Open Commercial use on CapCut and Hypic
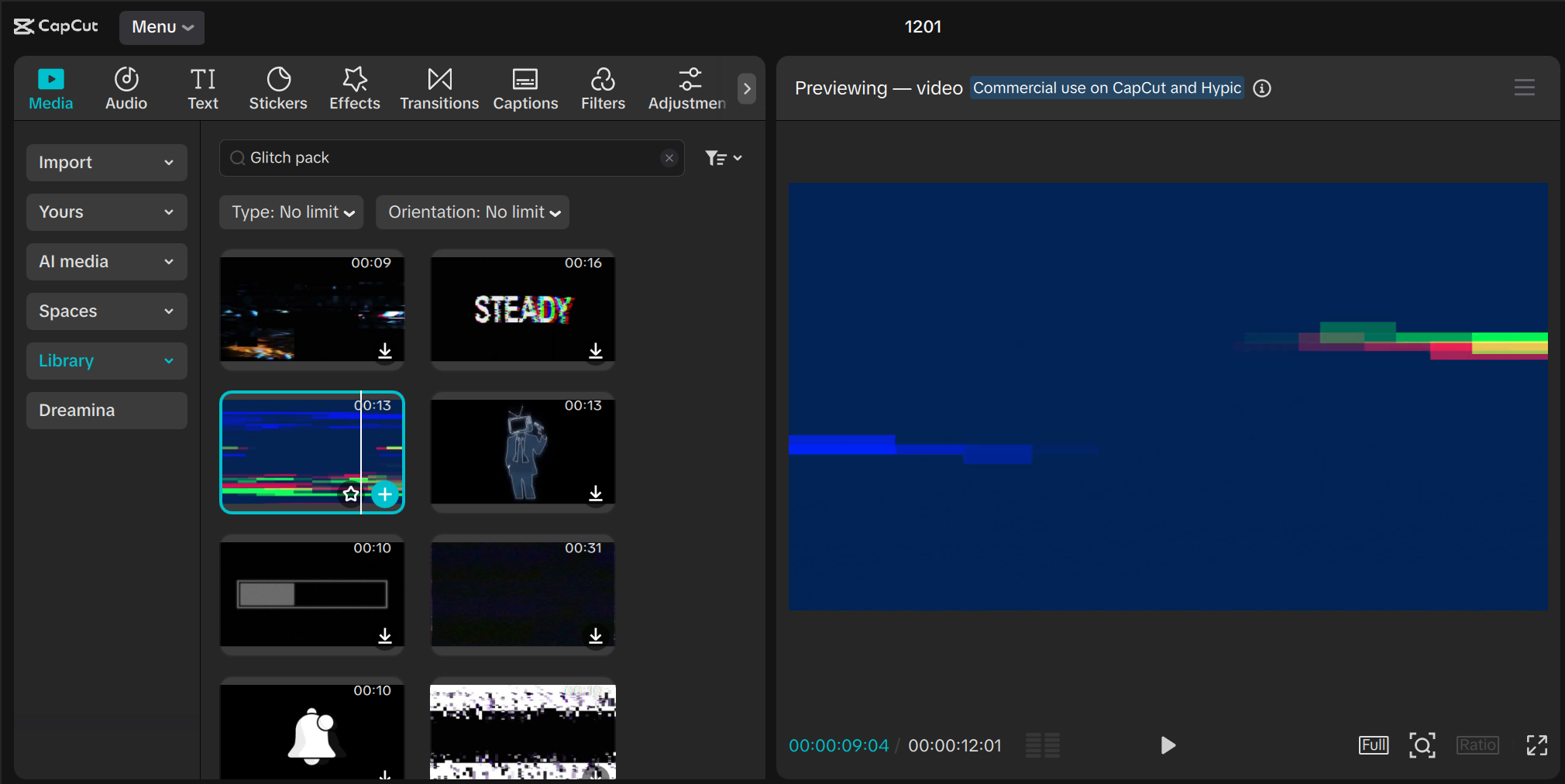1565x784 pixels. click(x=1106, y=88)
